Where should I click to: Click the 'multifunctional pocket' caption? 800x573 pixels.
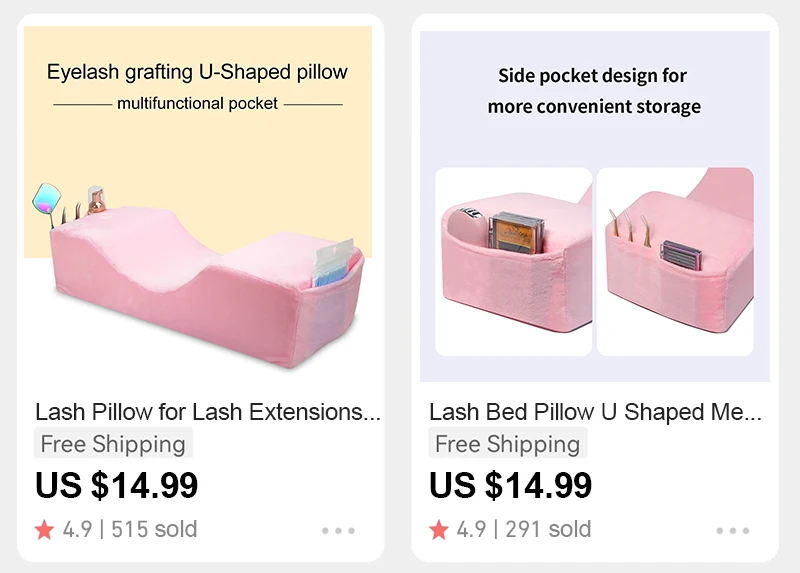click(x=198, y=103)
